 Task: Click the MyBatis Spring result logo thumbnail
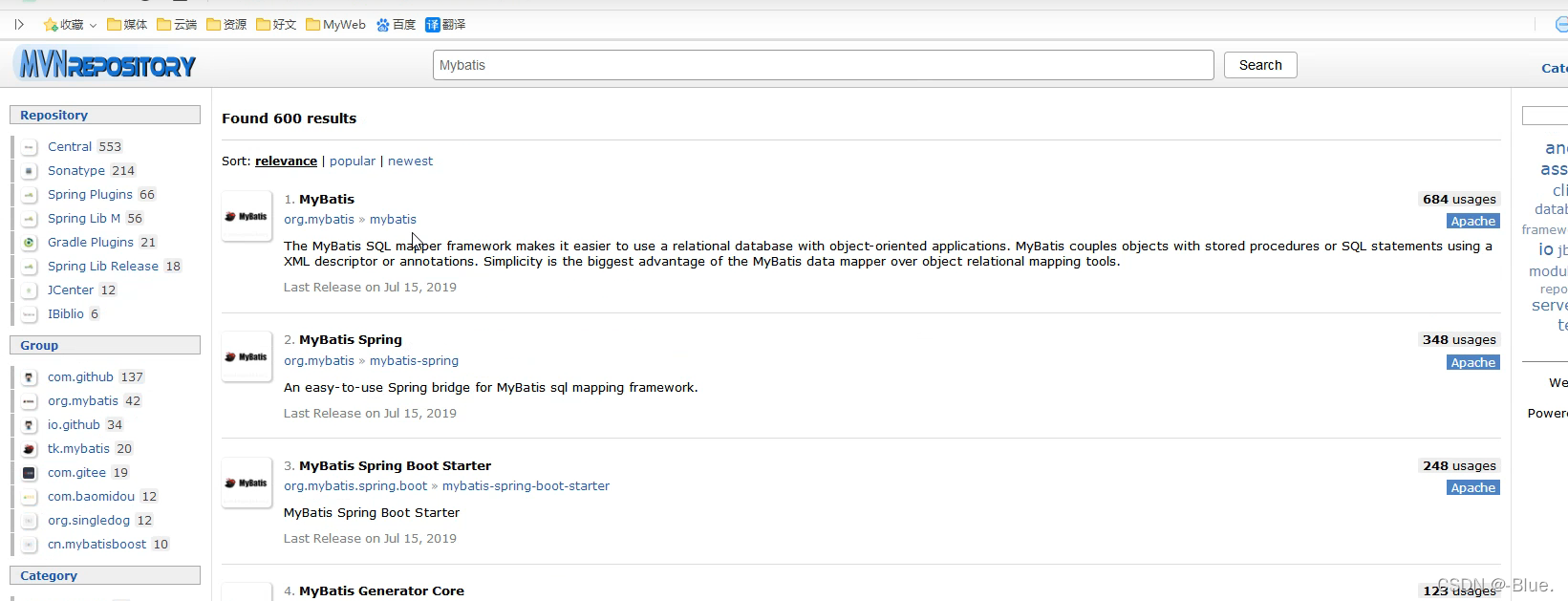(247, 356)
